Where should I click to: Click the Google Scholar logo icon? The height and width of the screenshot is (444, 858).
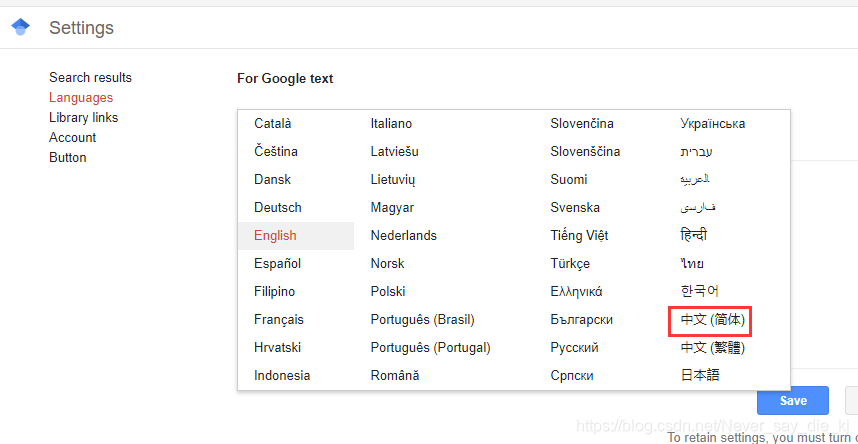(20, 27)
